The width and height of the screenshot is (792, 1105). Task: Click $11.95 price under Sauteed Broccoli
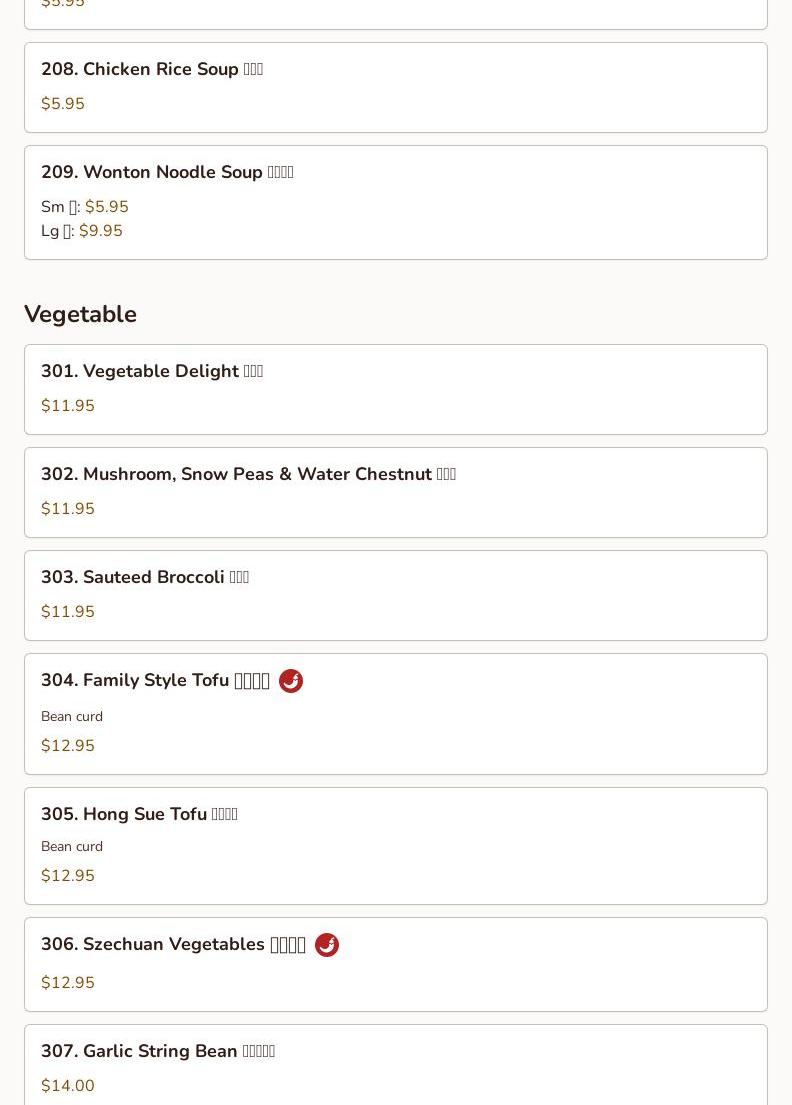tap(68, 612)
